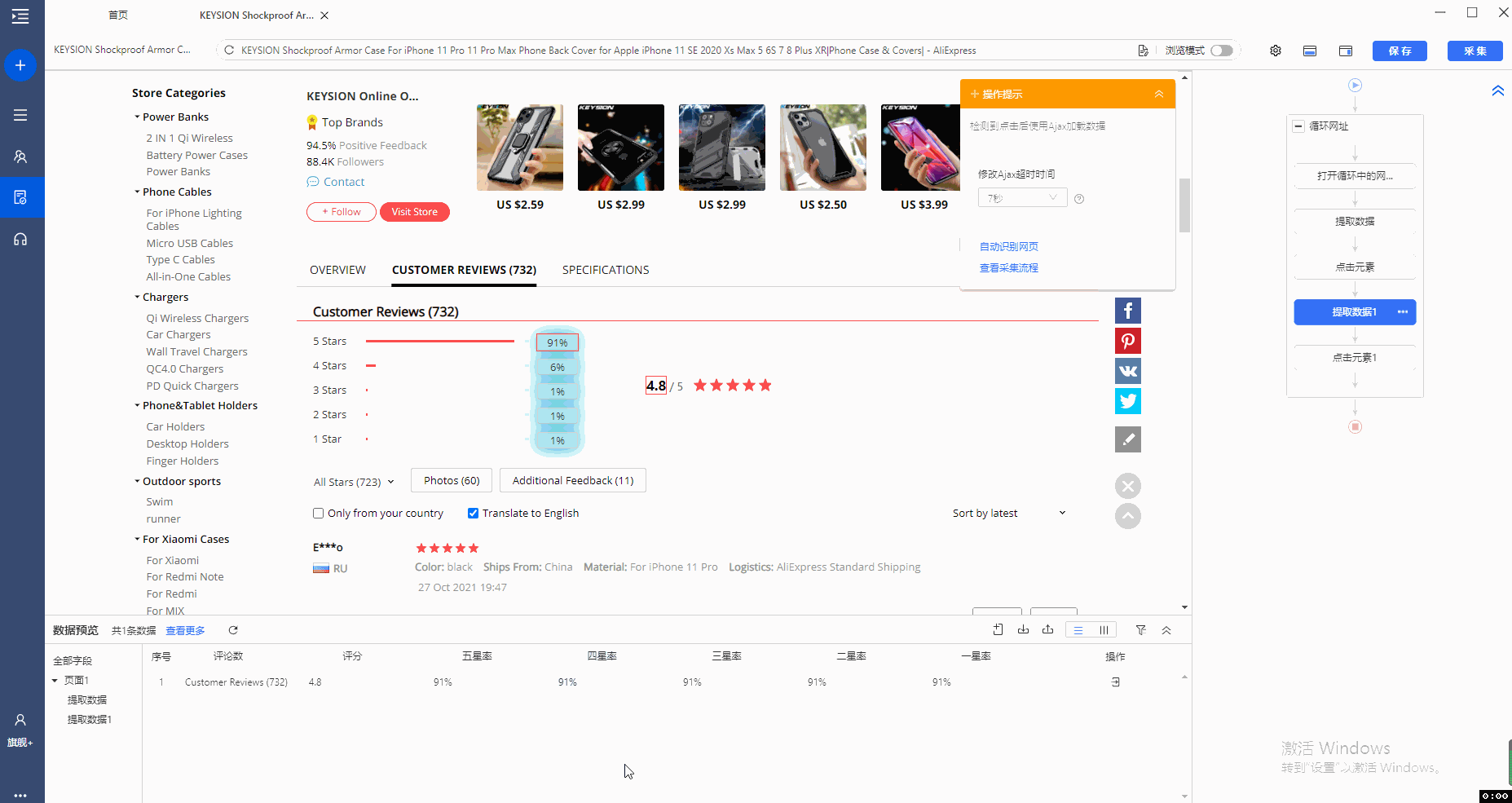Collapse the 循环网址 loop box
Viewport: 1512px width, 803px height.
pos(1298,126)
